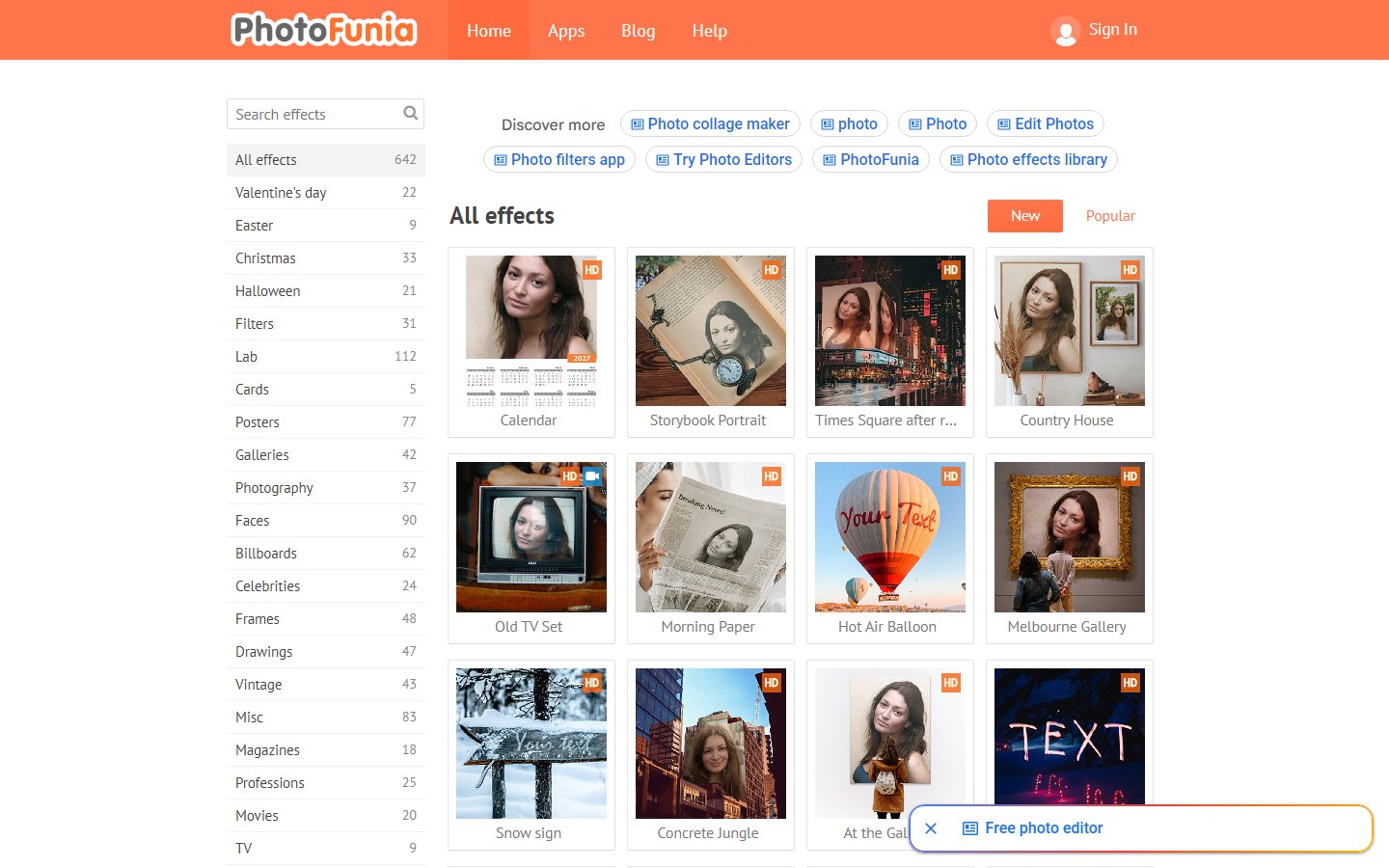This screenshot has height=868, width=1389.
Task: Open the Hot Air Balloon effect thumbnail
Action: pyautogui.click(x=890, y=537)
